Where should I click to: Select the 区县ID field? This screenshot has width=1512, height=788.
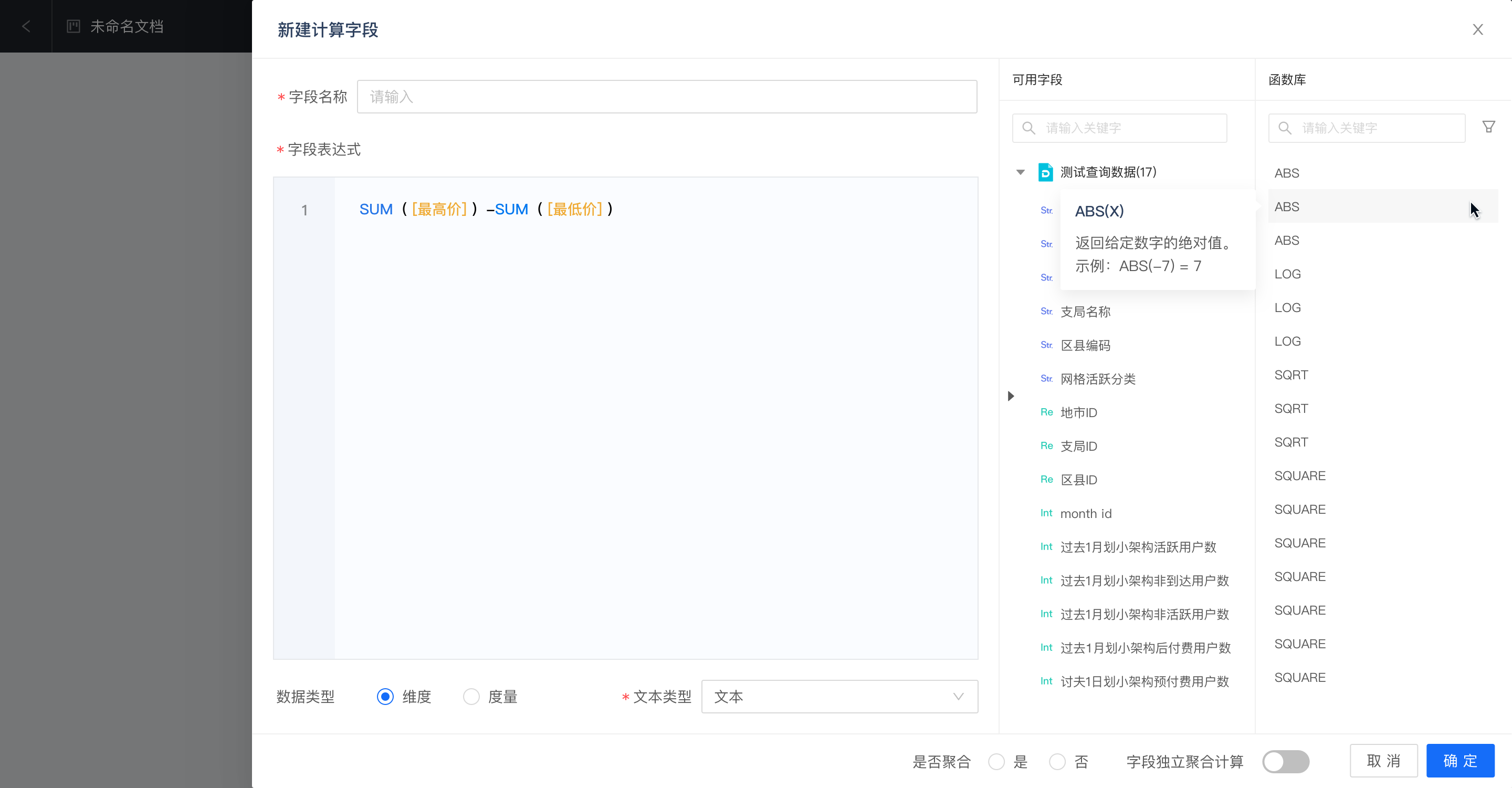click(x=1078, y=480)
